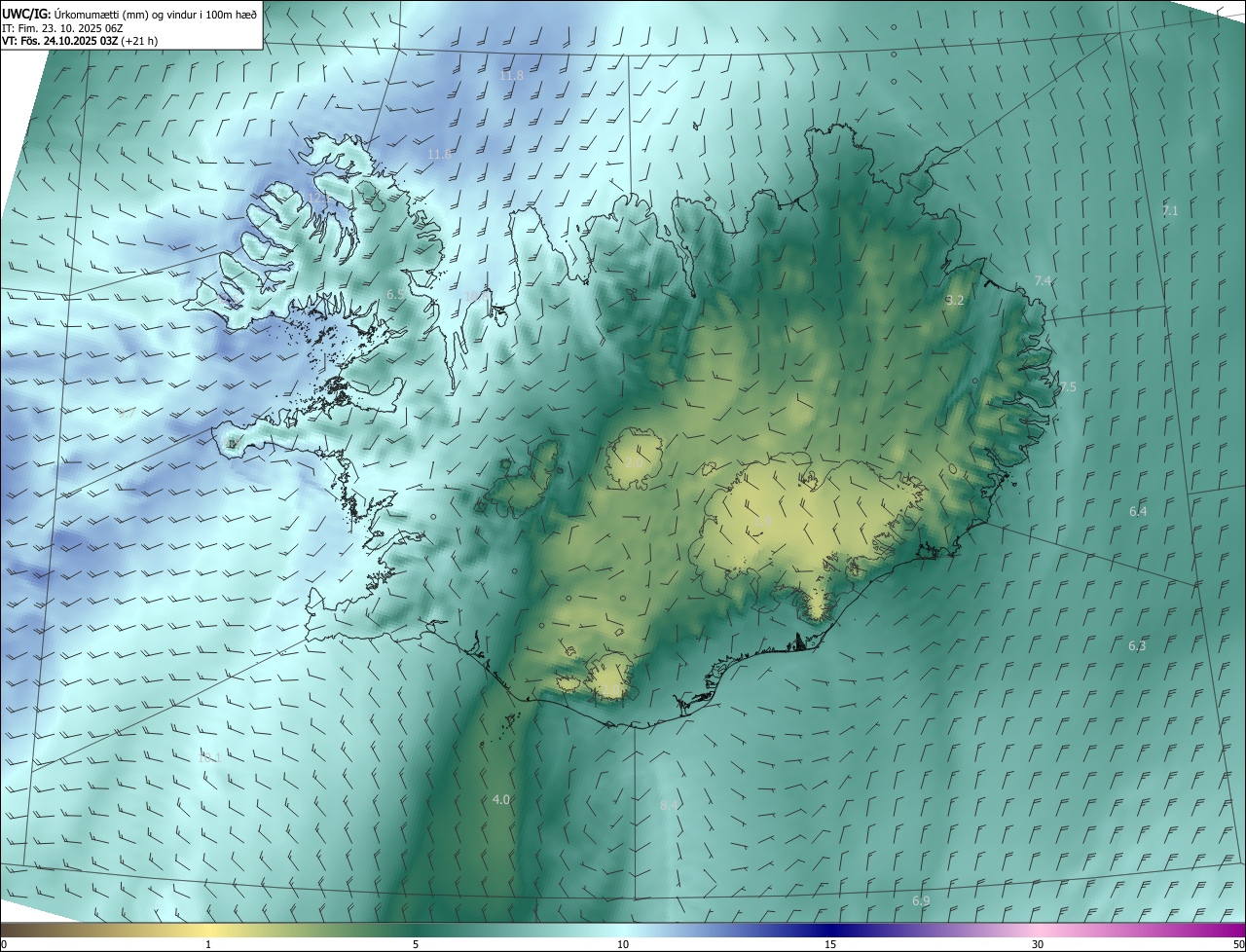
Task: Click the 11.8 value label north of Iceland
Action: (x=511, y=76)
